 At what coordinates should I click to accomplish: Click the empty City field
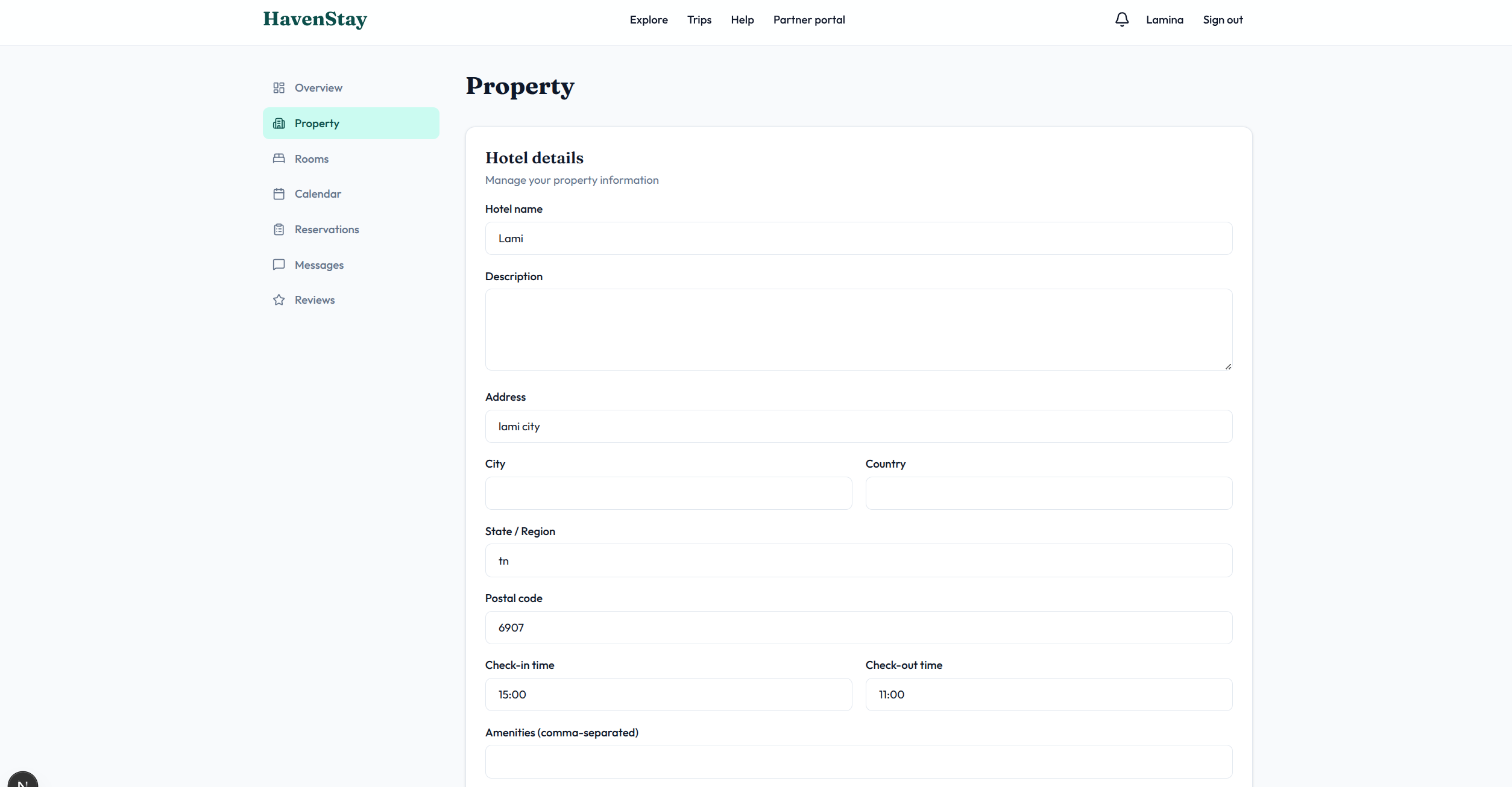[669, 494]
